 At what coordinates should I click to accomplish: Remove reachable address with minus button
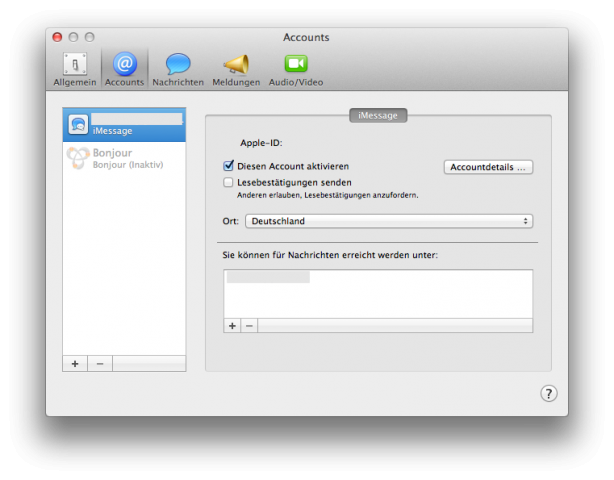(250, 326)
